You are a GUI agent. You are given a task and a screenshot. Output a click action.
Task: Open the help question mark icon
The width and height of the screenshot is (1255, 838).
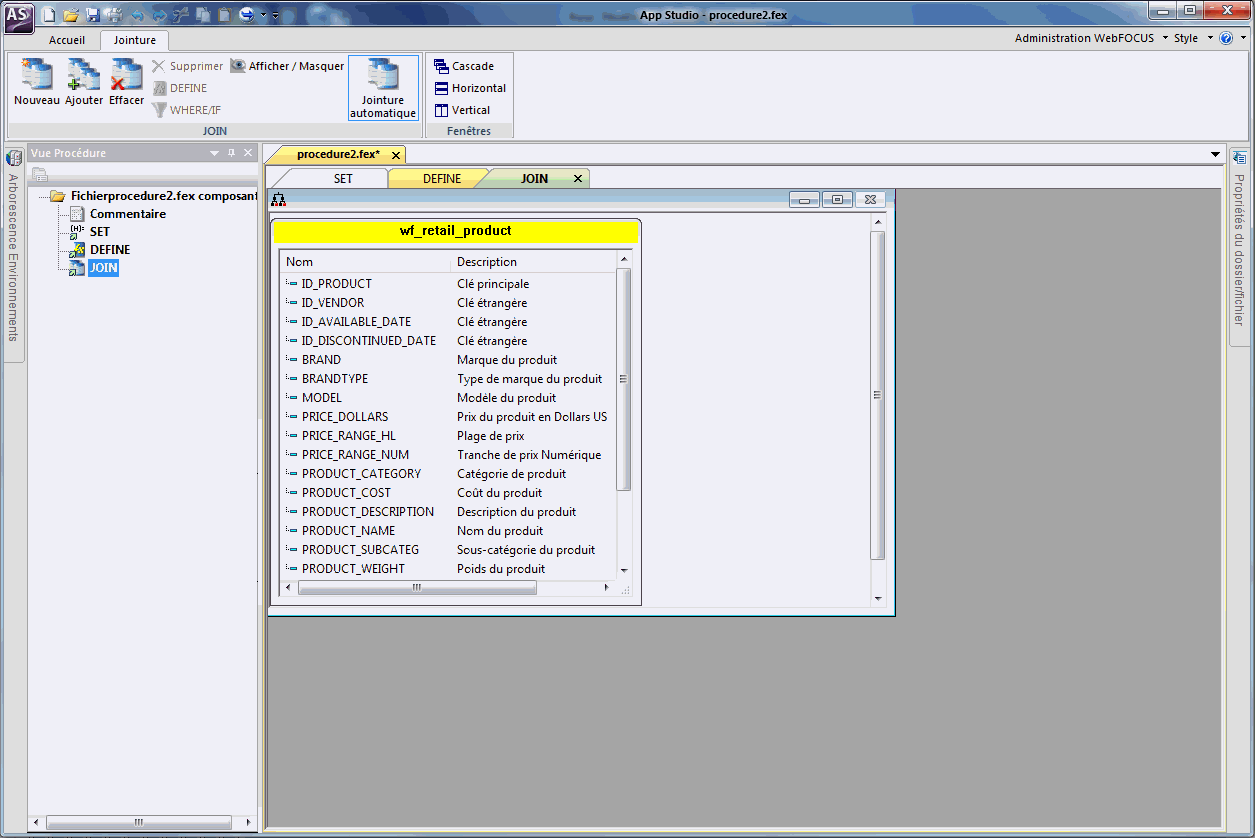pos(1226,38)
